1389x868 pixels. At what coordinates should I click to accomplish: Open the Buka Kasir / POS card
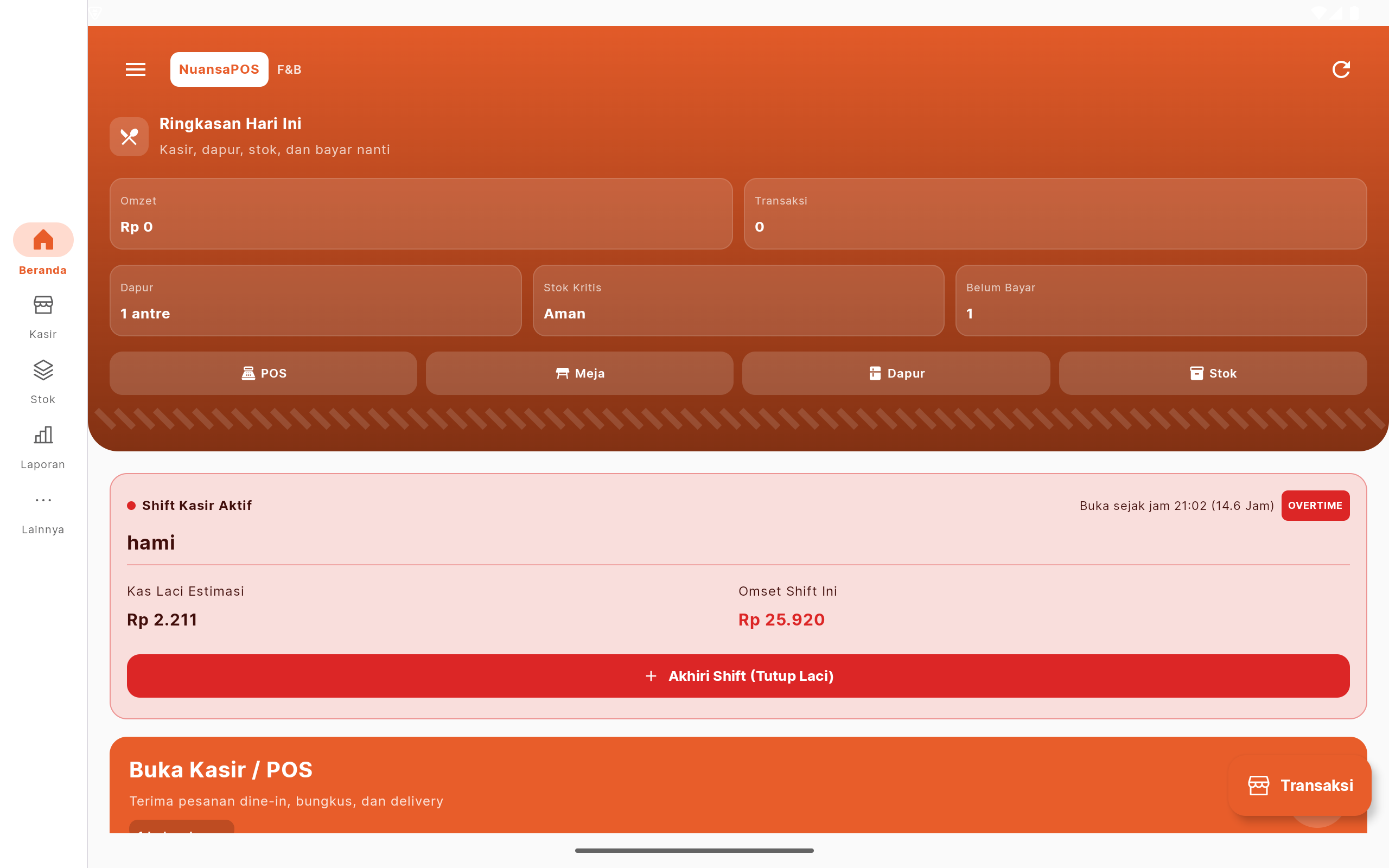[738, 785]
